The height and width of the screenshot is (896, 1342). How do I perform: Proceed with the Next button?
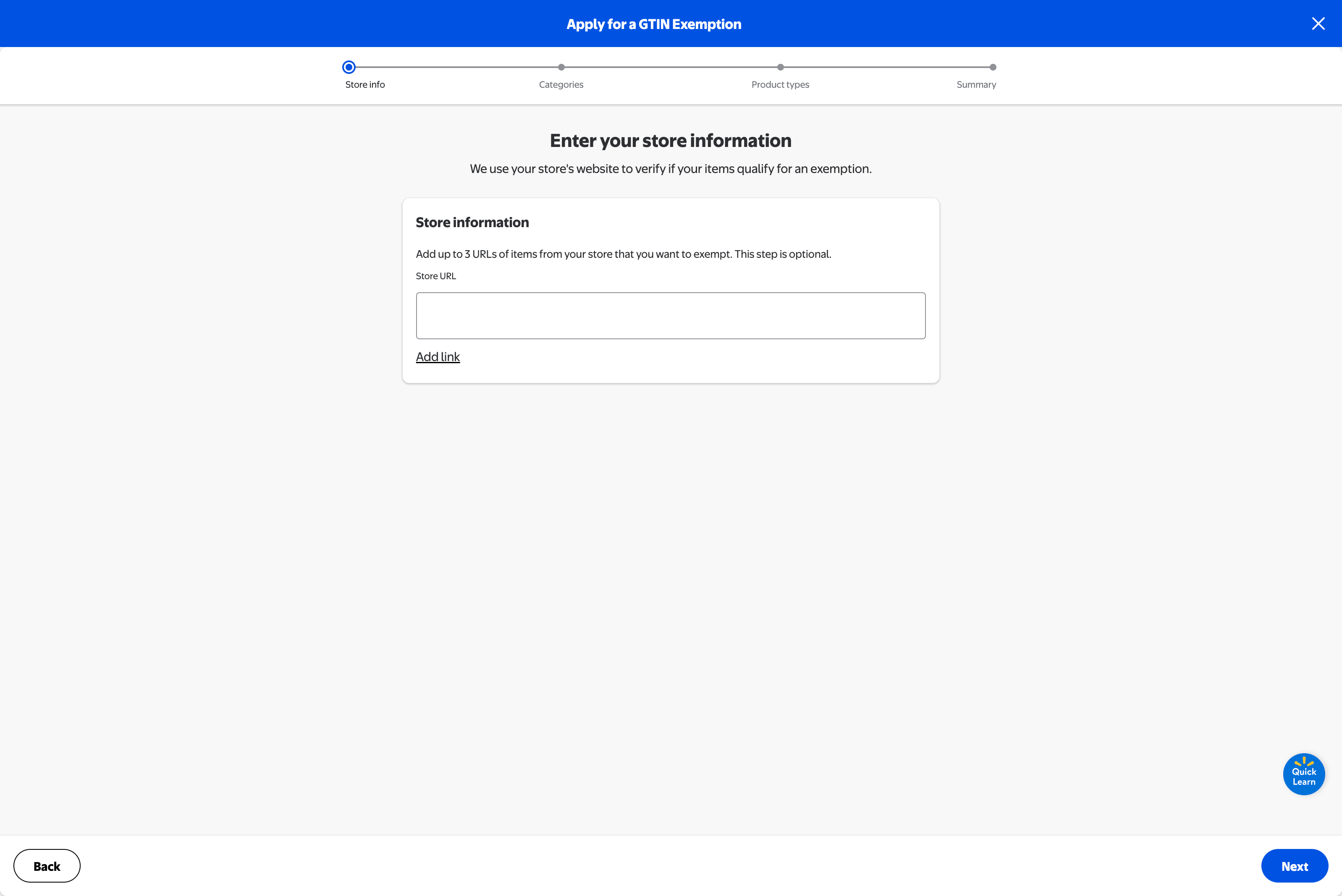[x=1295, y=866]
